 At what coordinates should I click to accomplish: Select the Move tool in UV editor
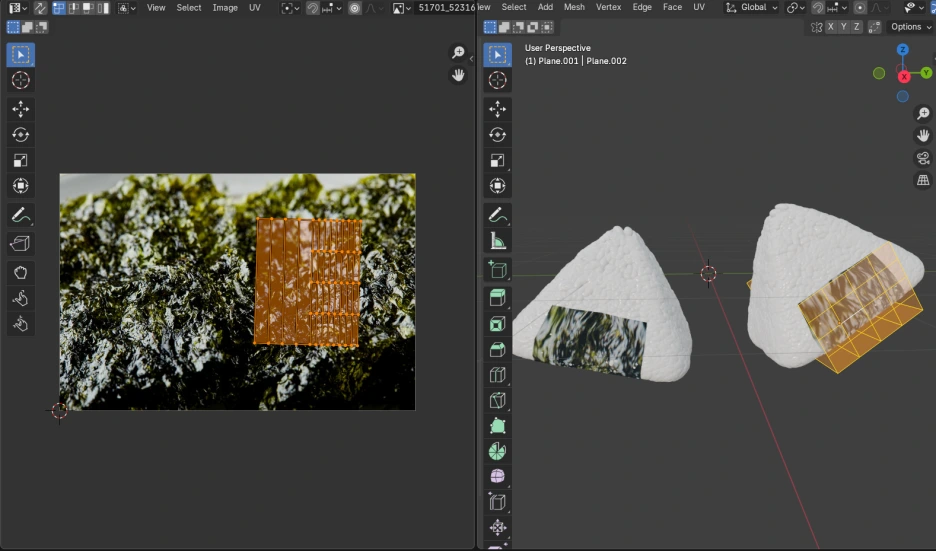tap(21, 108)
